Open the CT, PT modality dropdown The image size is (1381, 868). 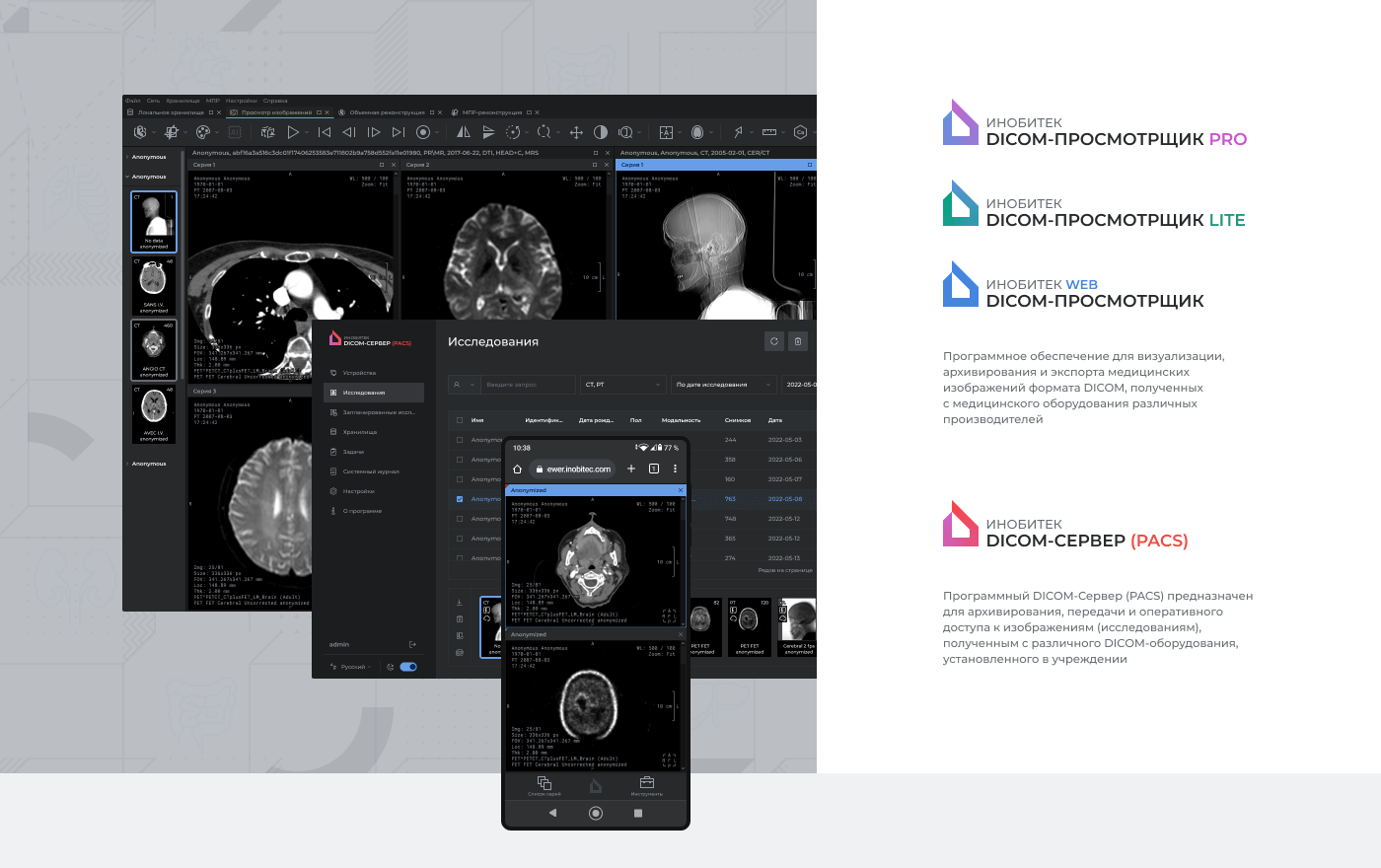(x=623, y=384)
